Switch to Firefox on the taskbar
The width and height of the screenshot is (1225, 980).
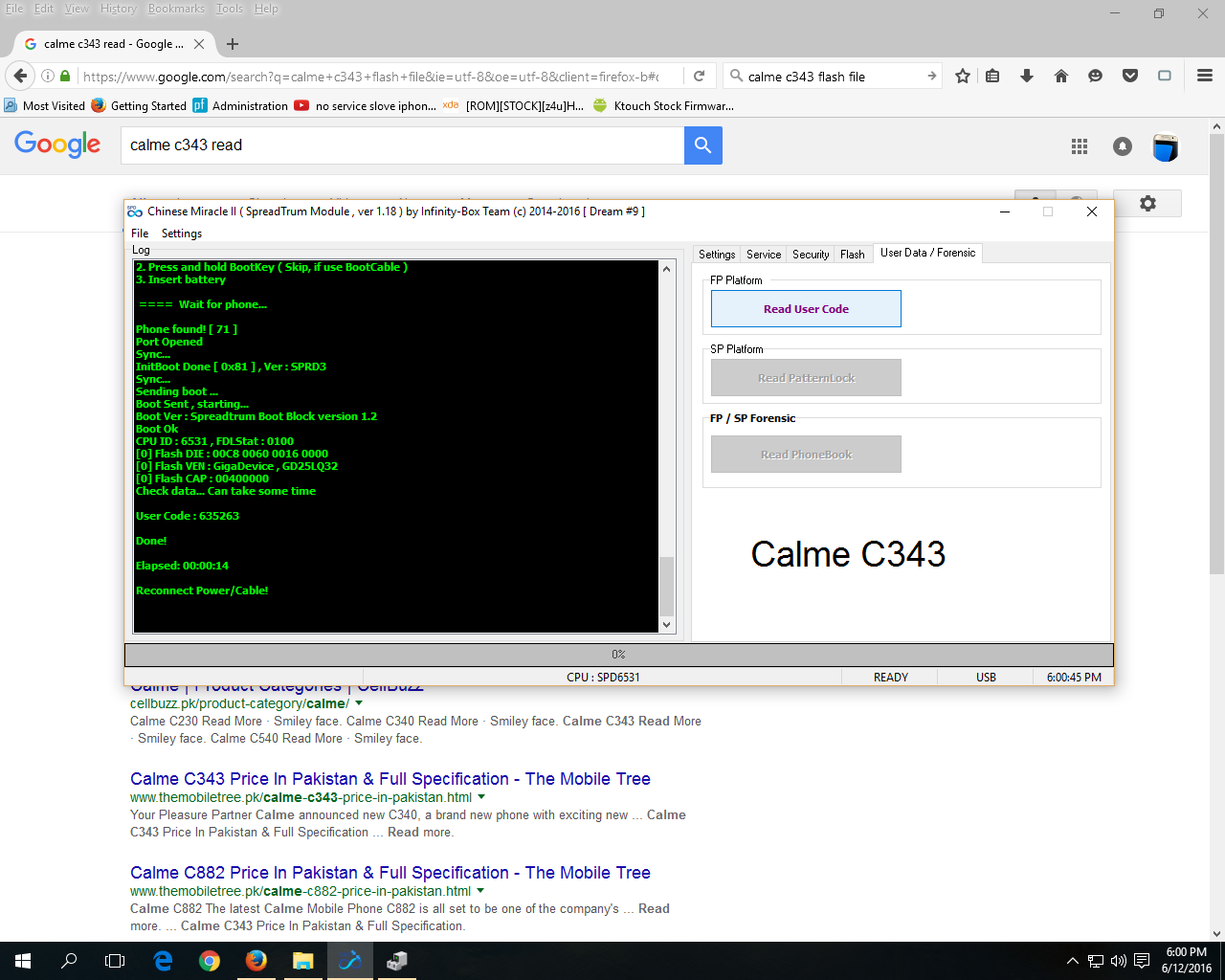256,961
